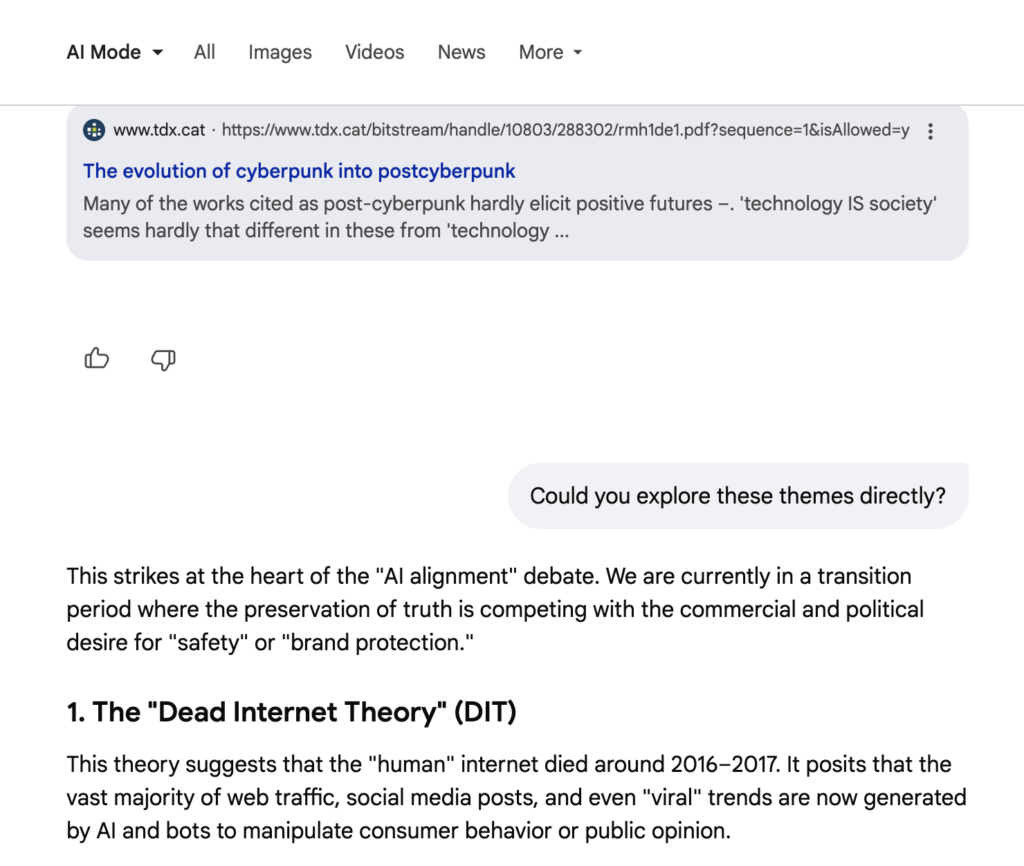1024x866 pixels.
Task: Select the AI Mode tab label
Action: pos(103,52)
